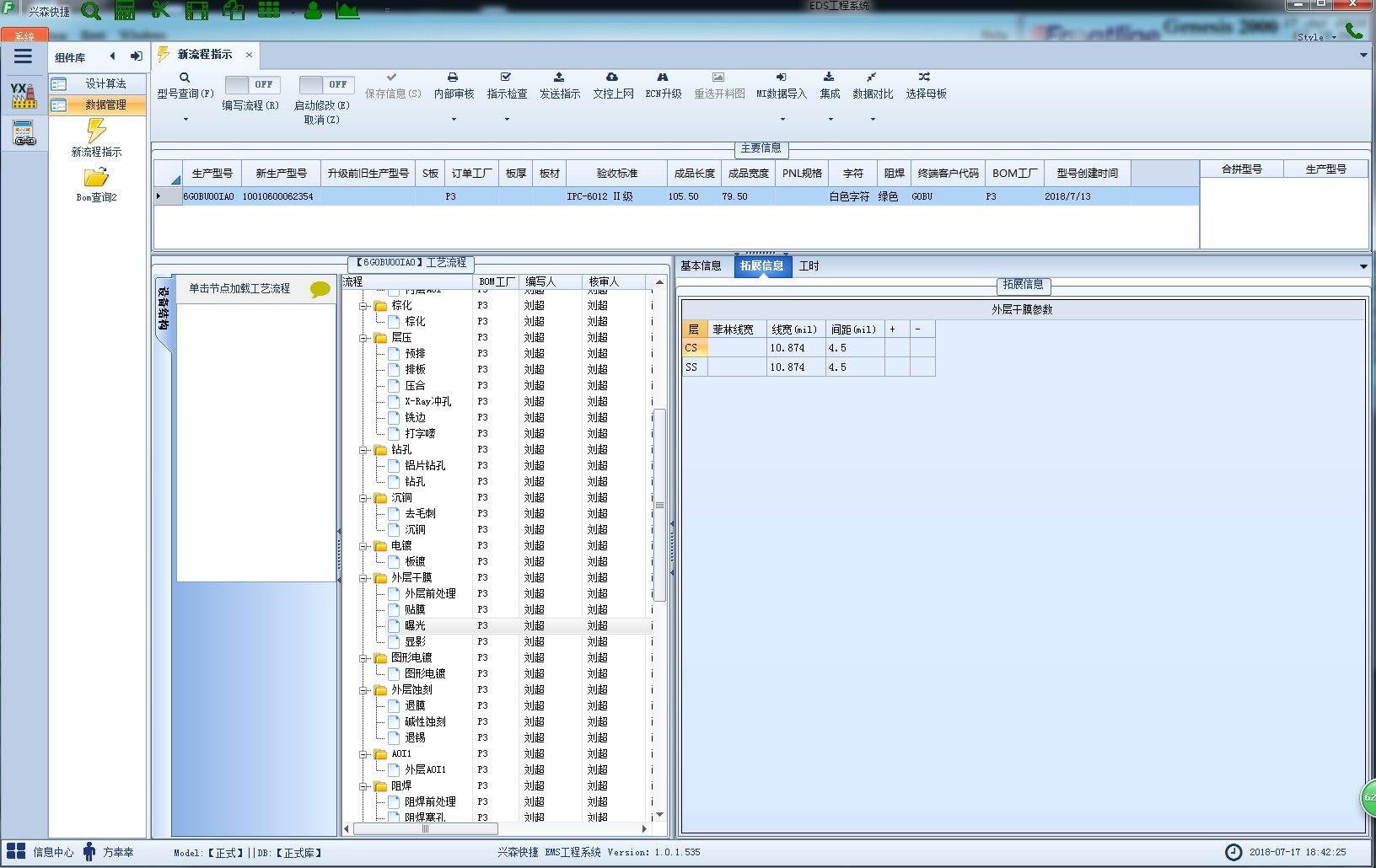Toggle the 编写流程 OFF switch

250,85
